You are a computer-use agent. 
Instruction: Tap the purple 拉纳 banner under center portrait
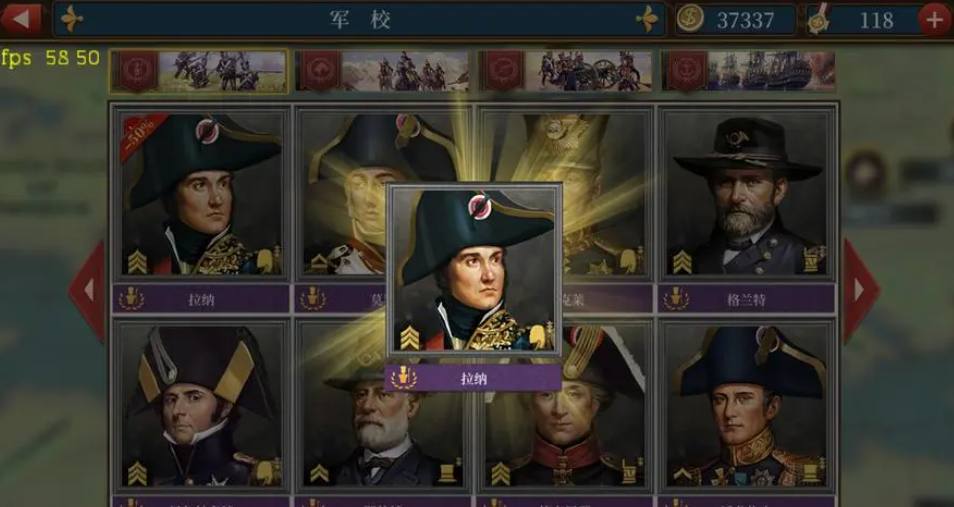[x=473, y=378]
